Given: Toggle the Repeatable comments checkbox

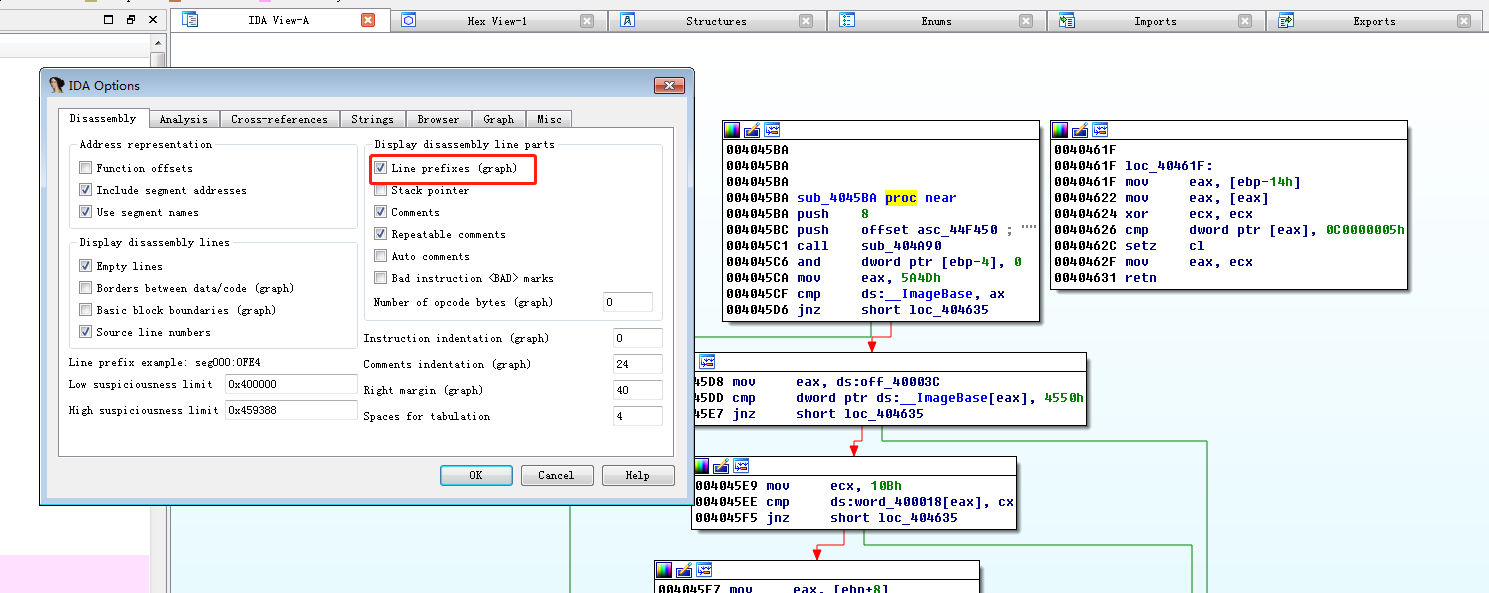Looking at the screenshot, I should [380, 234].
